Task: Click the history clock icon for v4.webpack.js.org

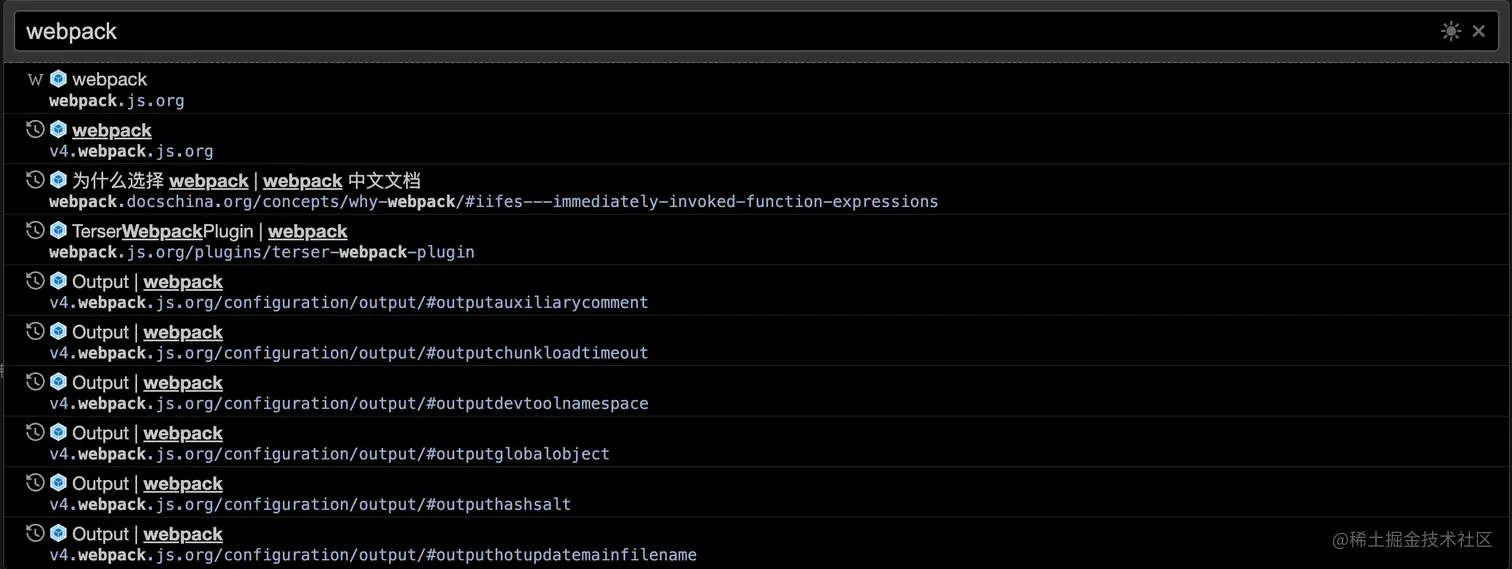Action: pos(35,130)
